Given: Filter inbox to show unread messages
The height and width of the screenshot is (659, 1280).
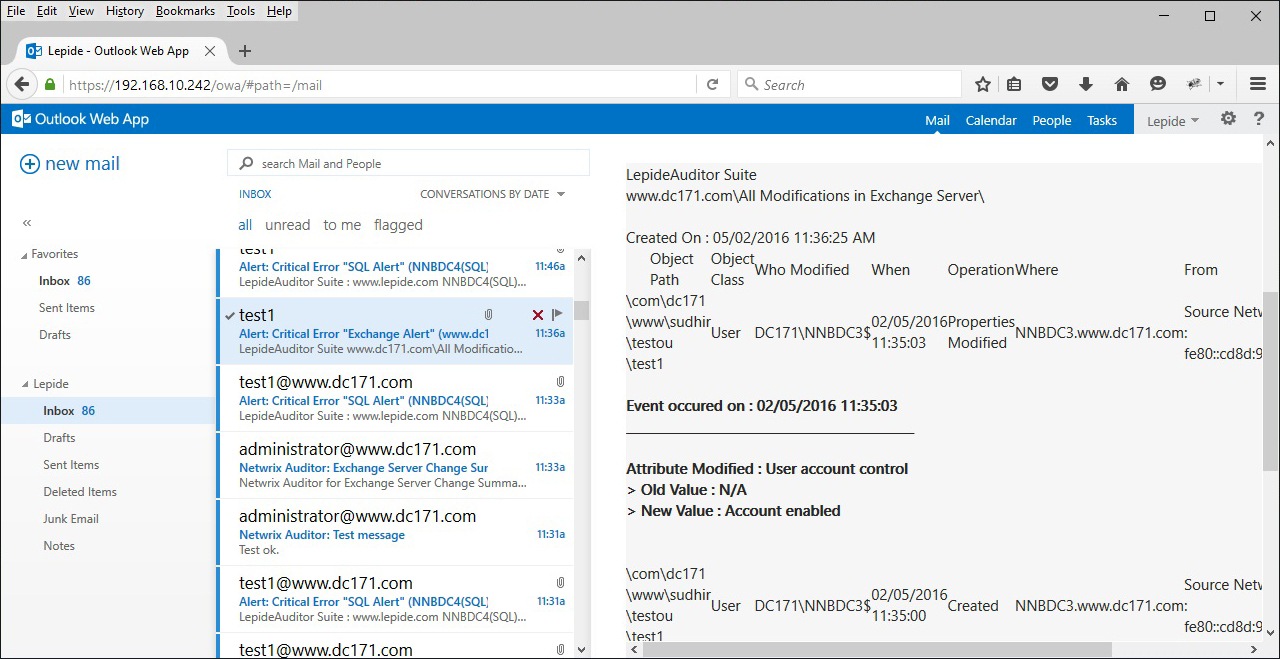Looking at the screenshot, I should tap(287, 224).
